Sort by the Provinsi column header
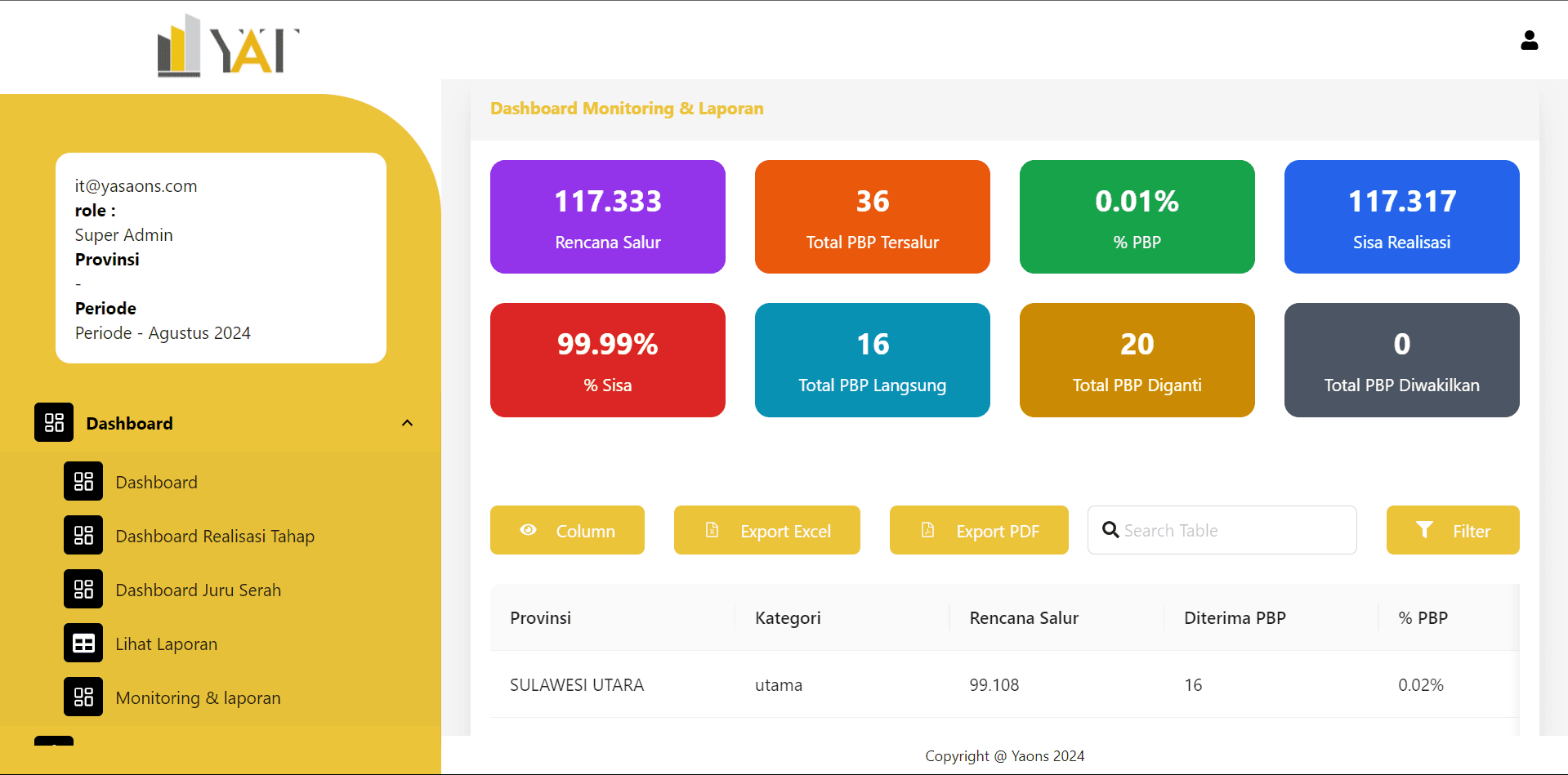 pyautogui.click(x=540, y=617)
